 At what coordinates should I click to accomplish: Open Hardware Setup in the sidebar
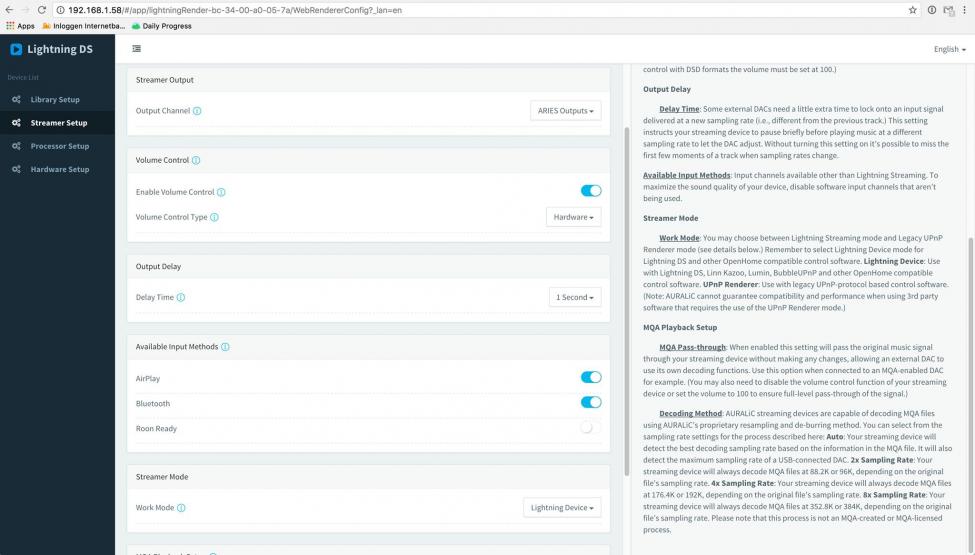click(x=57, y=169)
